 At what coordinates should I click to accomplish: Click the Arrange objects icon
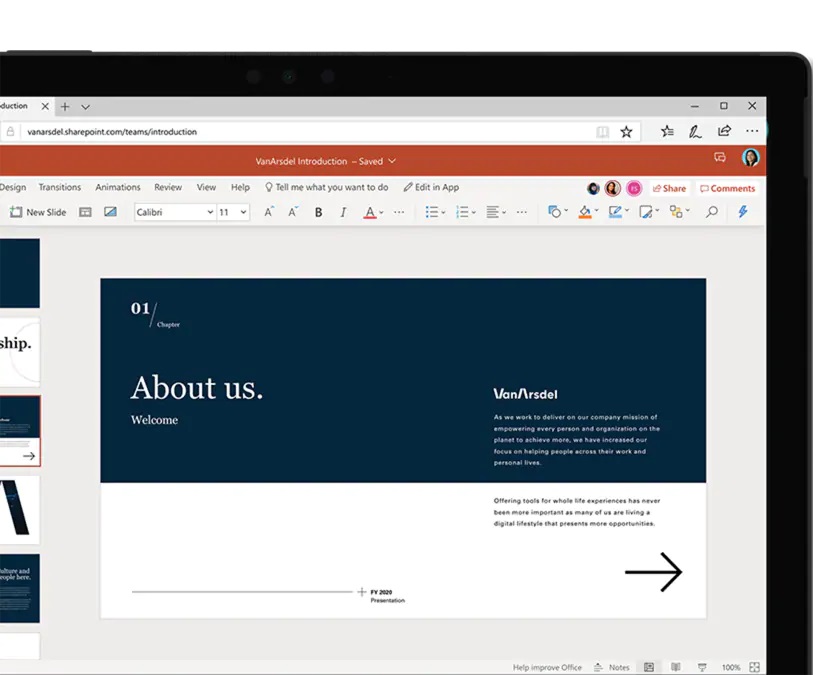coord(675,212)
